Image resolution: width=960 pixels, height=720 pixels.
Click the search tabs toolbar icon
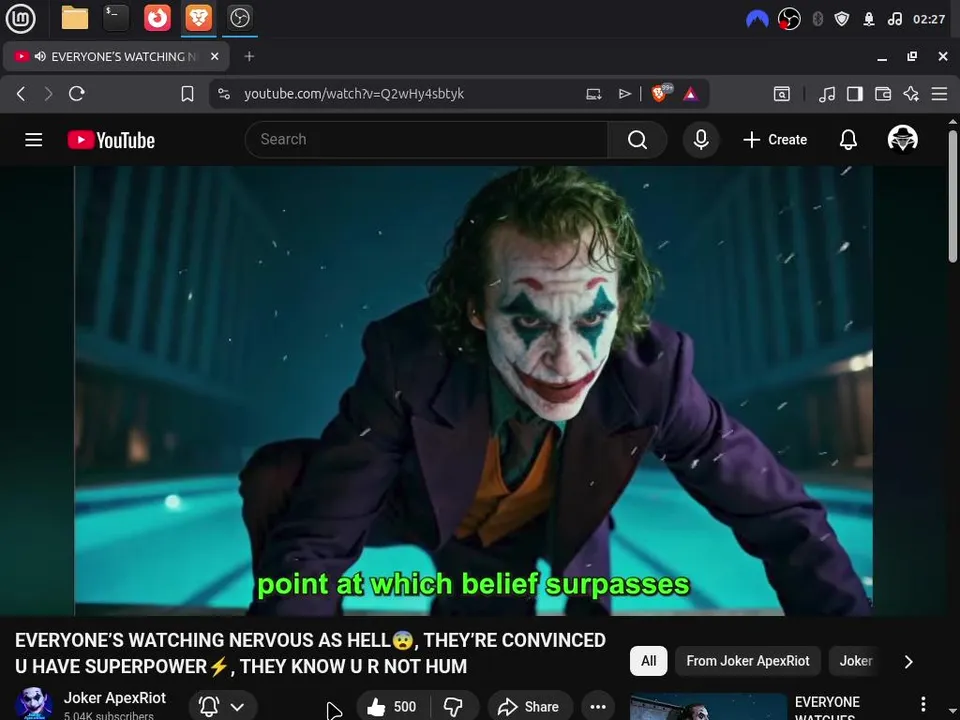782,94
